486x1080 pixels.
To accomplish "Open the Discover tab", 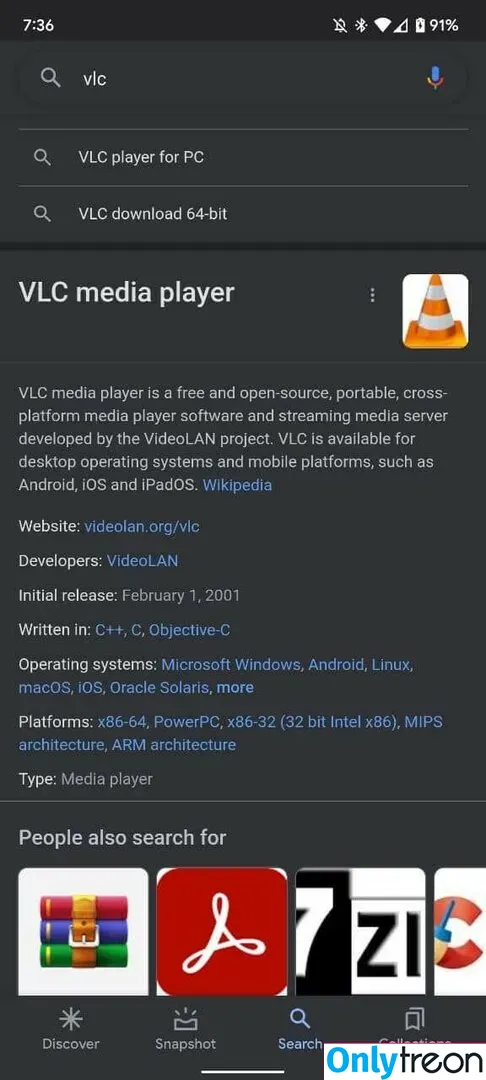I will tap(71, 1030).
